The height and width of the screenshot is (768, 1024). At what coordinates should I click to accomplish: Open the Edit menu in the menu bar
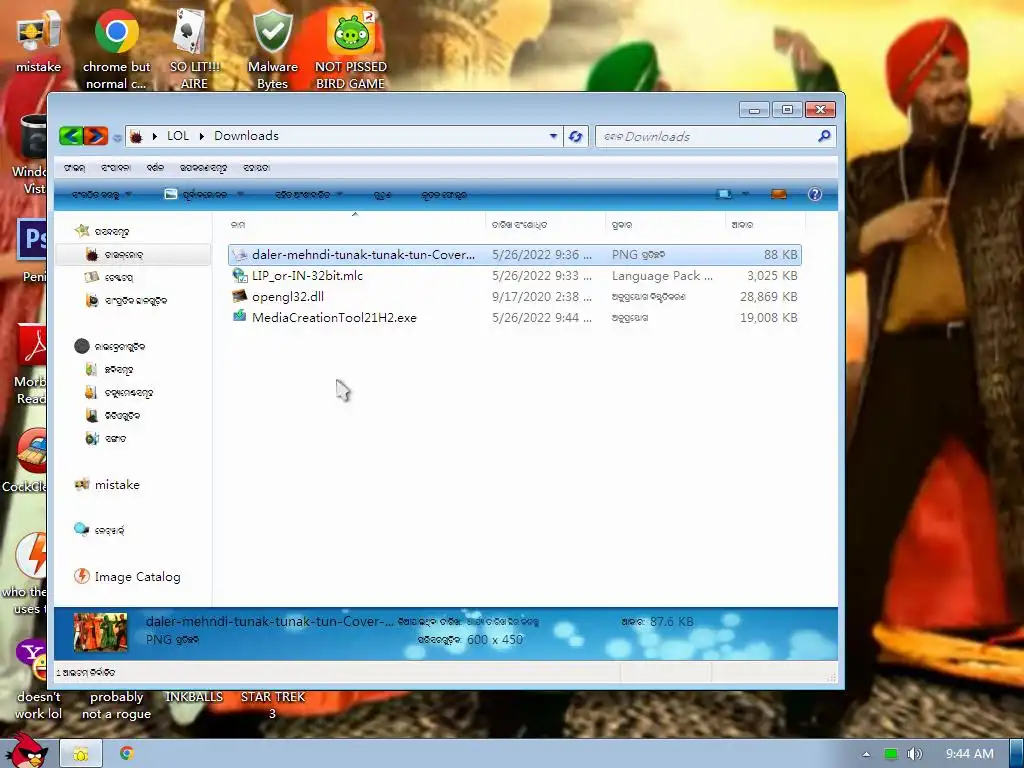point(116,168)
